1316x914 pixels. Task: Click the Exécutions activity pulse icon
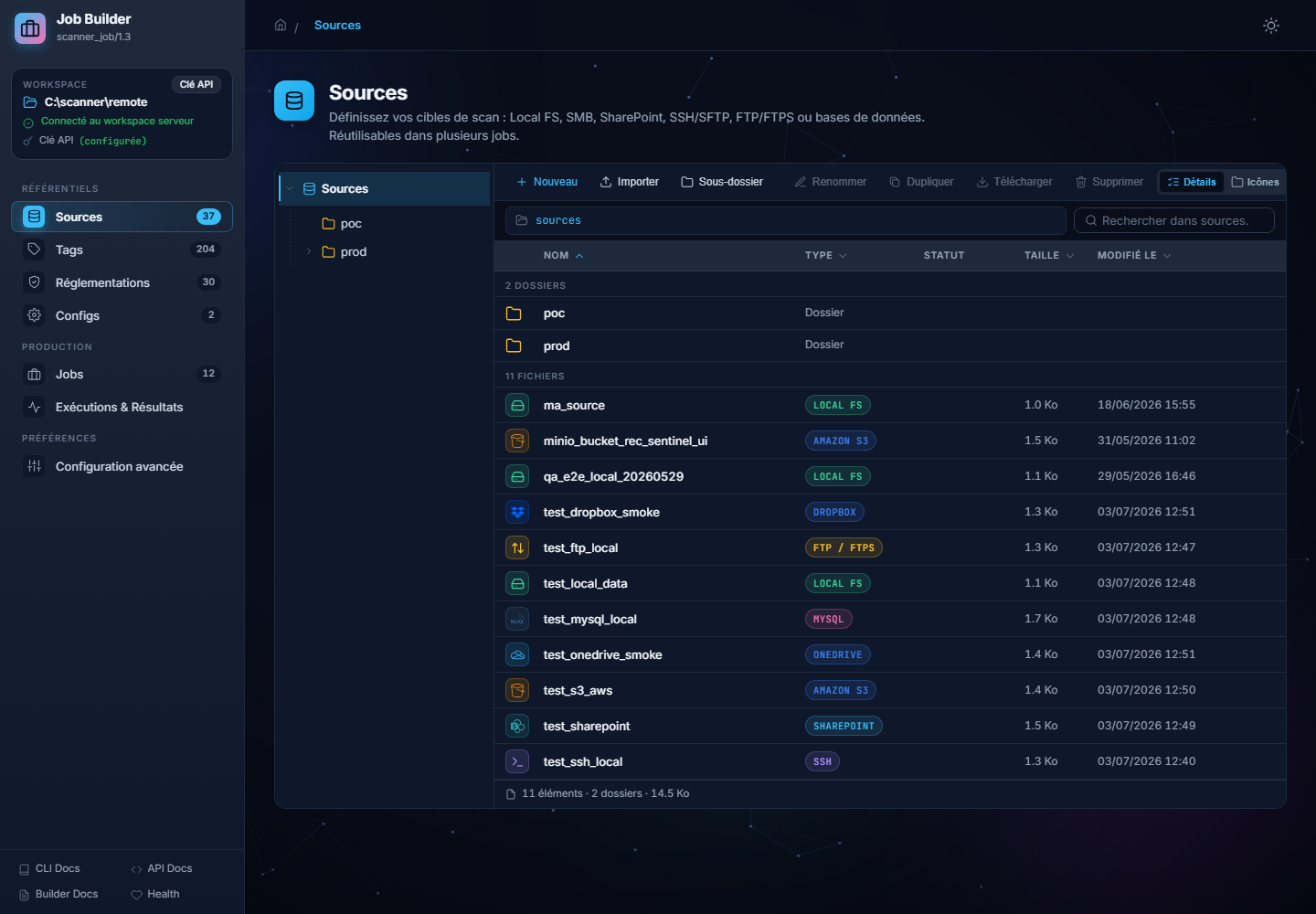[34, 407]
